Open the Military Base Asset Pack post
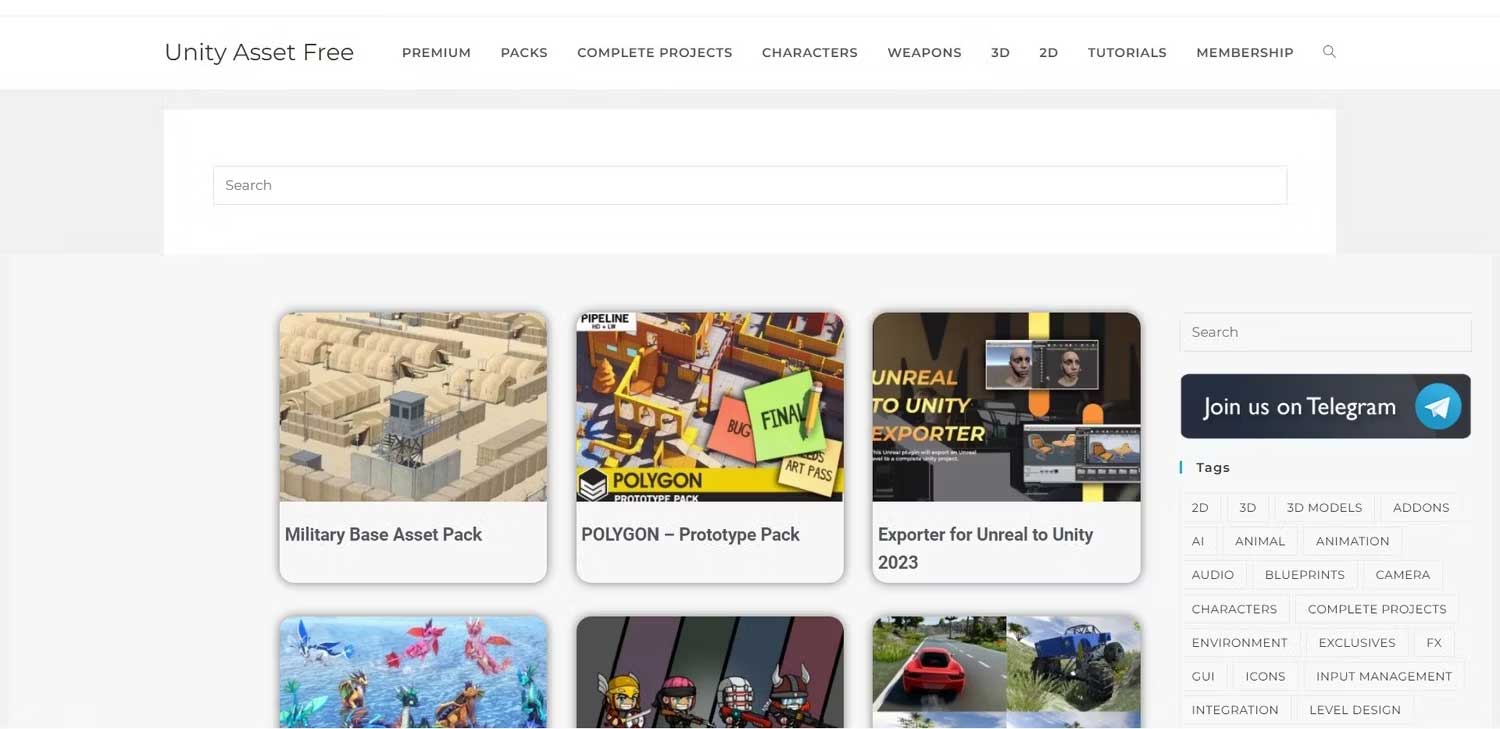1500x729 pixels. pyautogui.click(x=383, y=534)
